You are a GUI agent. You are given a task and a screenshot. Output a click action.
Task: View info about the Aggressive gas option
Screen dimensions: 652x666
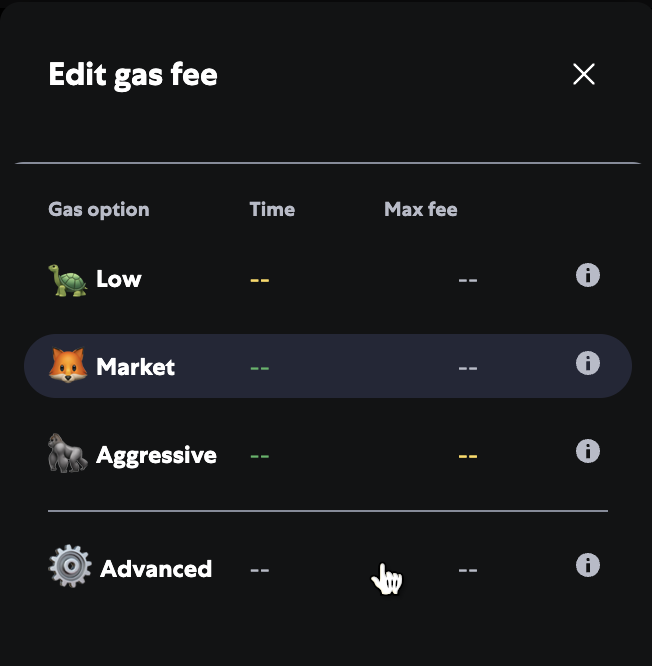point(588,451)
